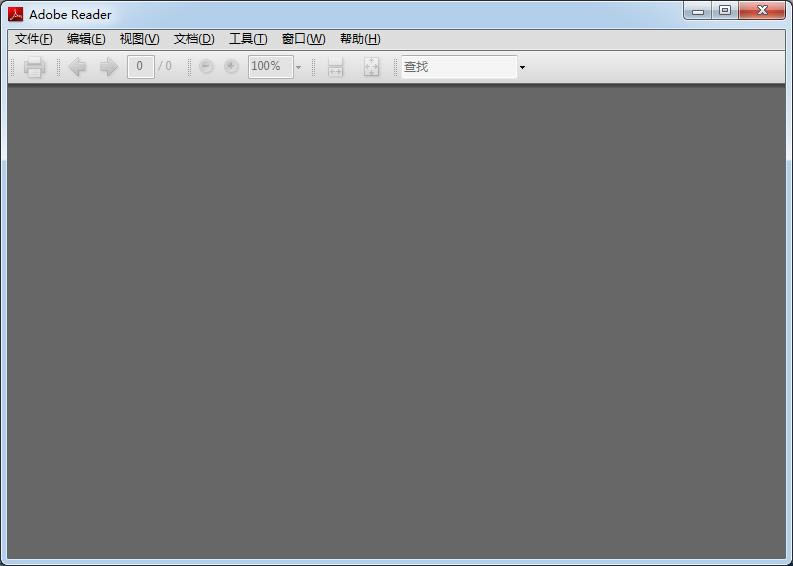This screenshot has height=566, width=793.
Task: Open the 文件(F) menu
Action: pos(33,39)
